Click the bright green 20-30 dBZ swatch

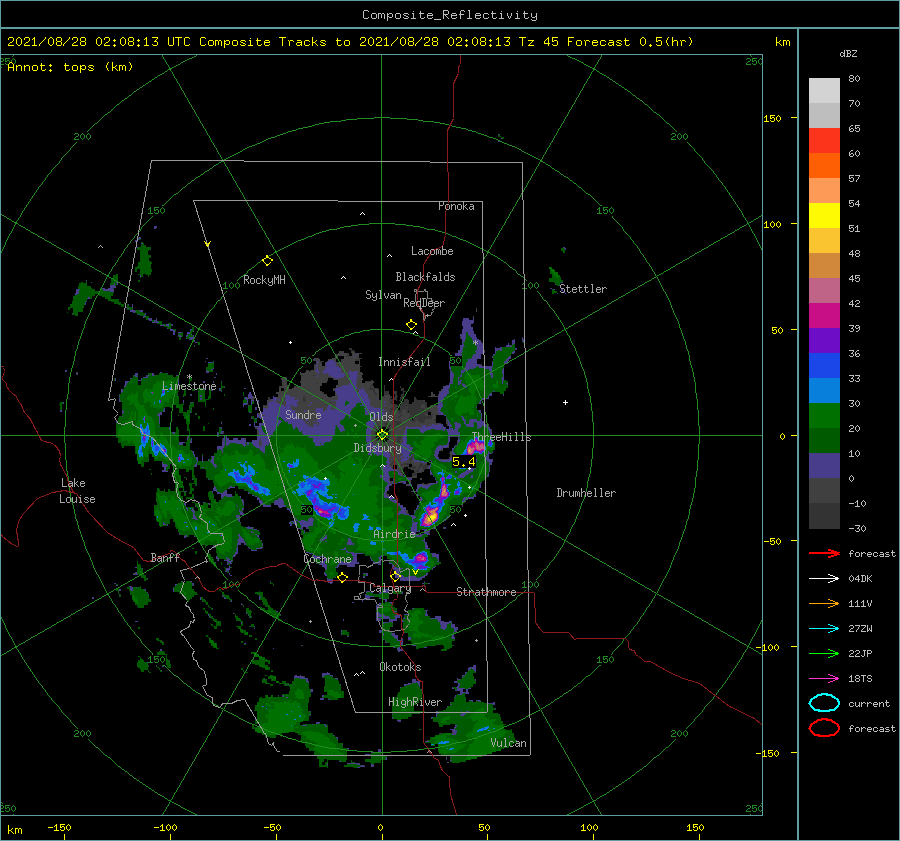point(824,416)
